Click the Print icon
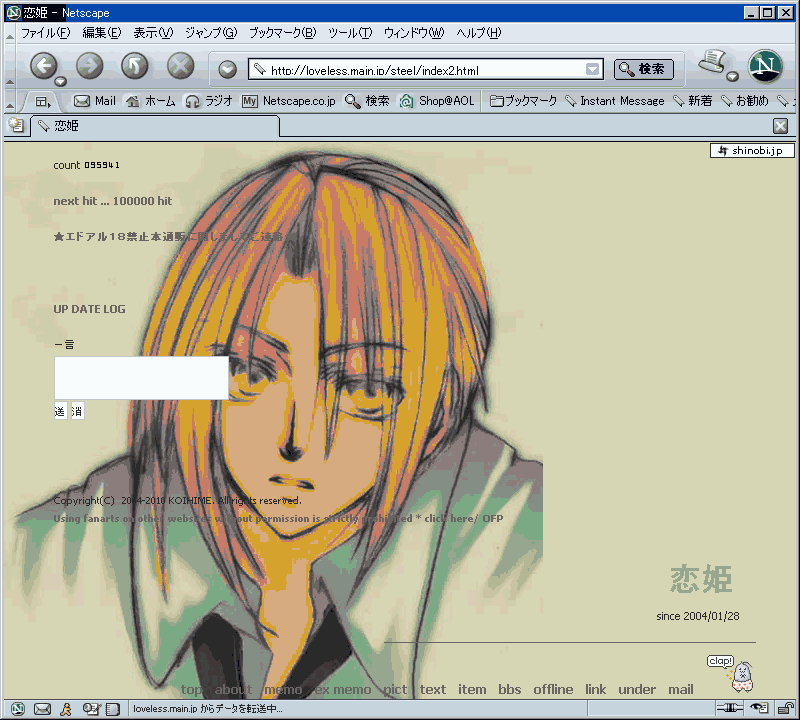This screenshot has height=720, width=800. click(712, 62)
